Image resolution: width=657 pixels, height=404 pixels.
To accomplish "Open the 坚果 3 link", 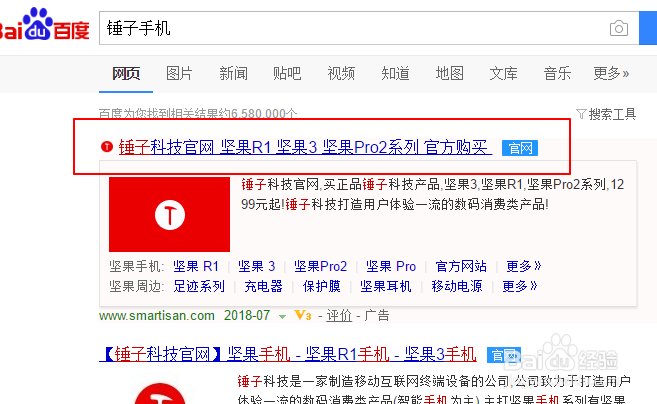I will [x=256, y=267].
